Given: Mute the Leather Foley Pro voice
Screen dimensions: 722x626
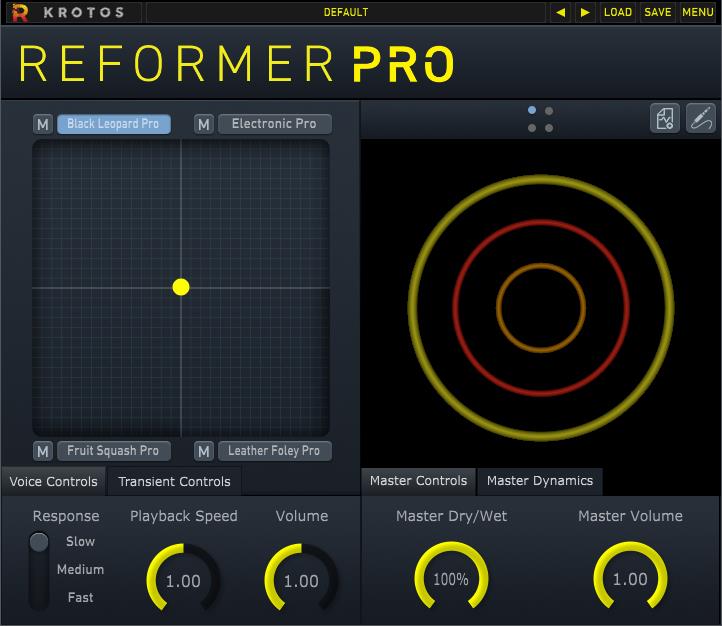Looking at the screenshot, I should pos(204,451).
